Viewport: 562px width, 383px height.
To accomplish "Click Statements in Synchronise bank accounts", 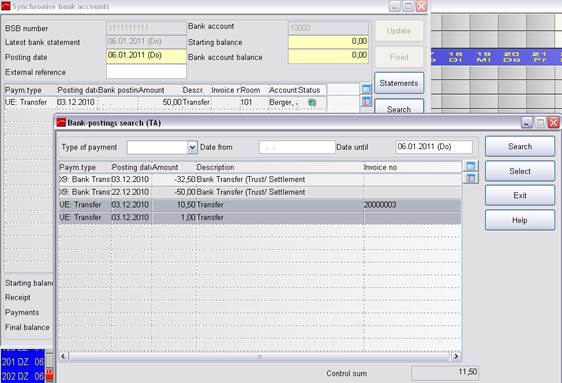I will 399,83.
